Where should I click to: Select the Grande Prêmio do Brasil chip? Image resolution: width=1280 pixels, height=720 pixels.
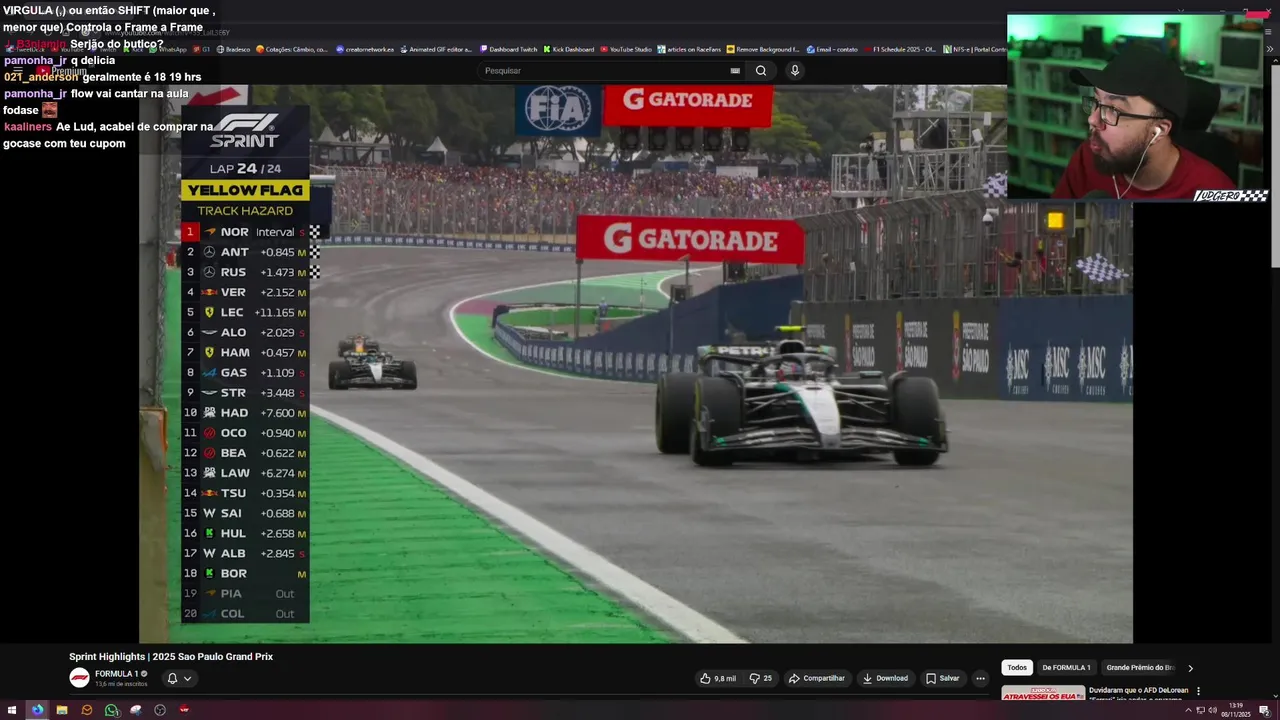(x=1140, y=667)
